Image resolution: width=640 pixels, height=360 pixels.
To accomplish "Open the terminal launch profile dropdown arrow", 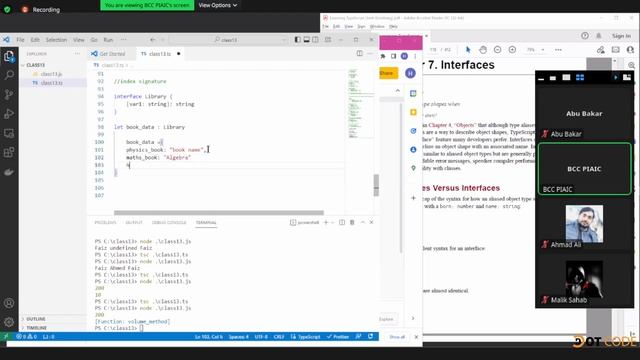I will pyautogui.click(x=332, y=222).
